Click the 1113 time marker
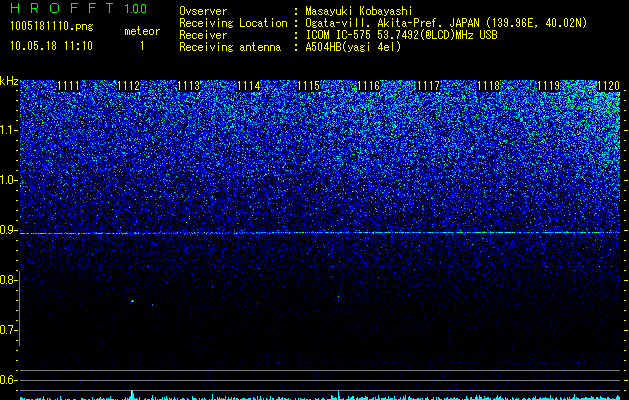 point(189,86)
